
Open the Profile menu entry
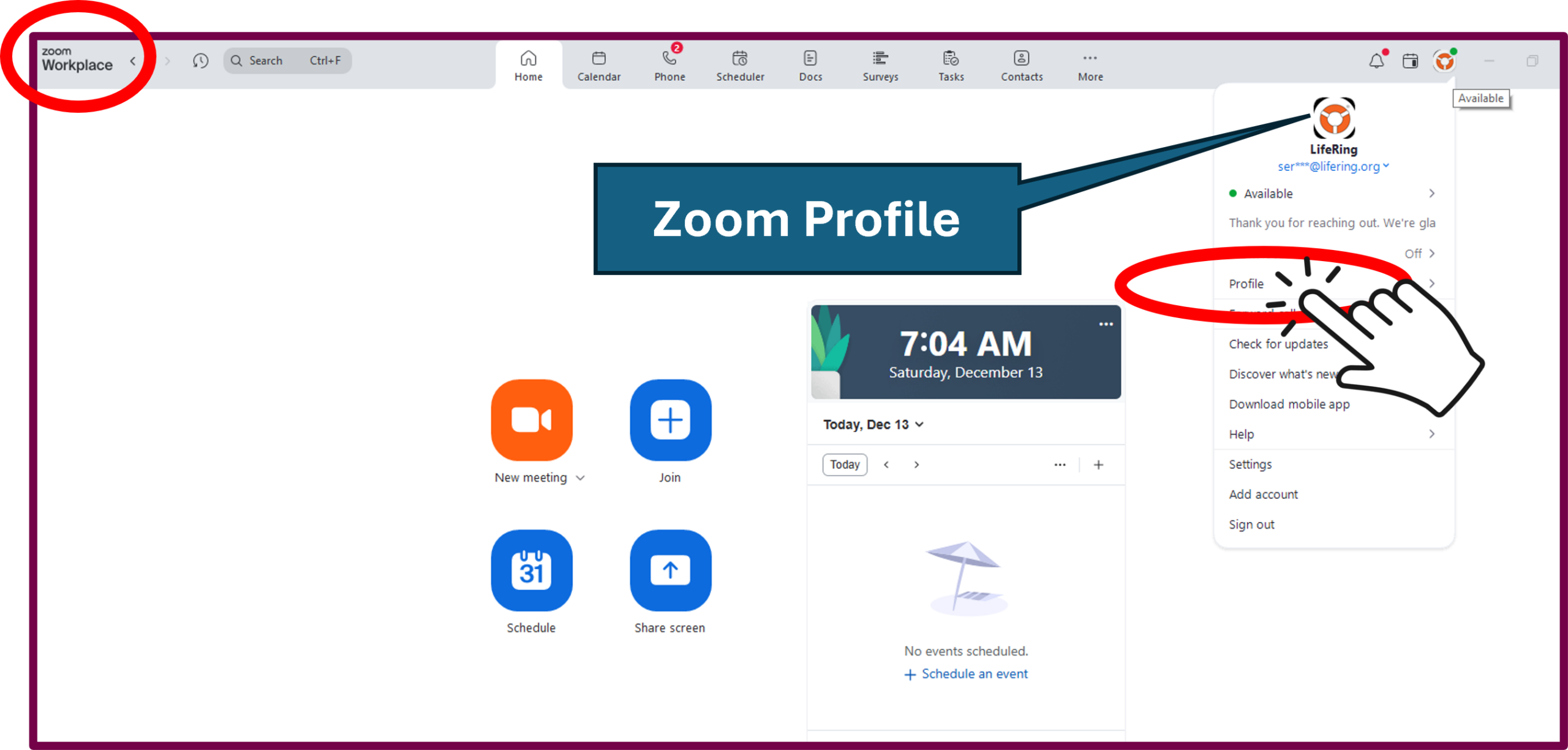(1246, 283)
